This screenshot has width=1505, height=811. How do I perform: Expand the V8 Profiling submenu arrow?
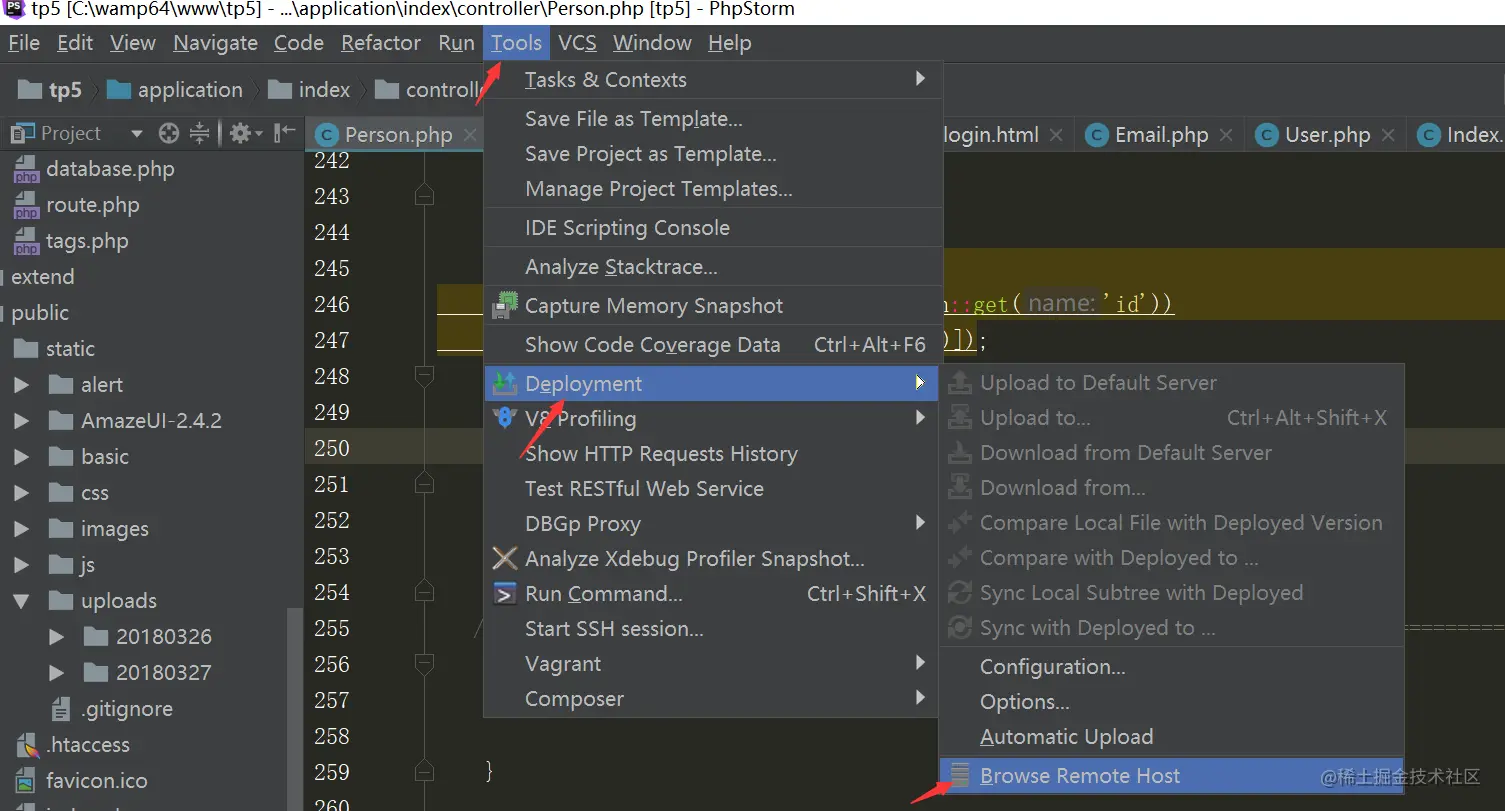tap(920, 418)
